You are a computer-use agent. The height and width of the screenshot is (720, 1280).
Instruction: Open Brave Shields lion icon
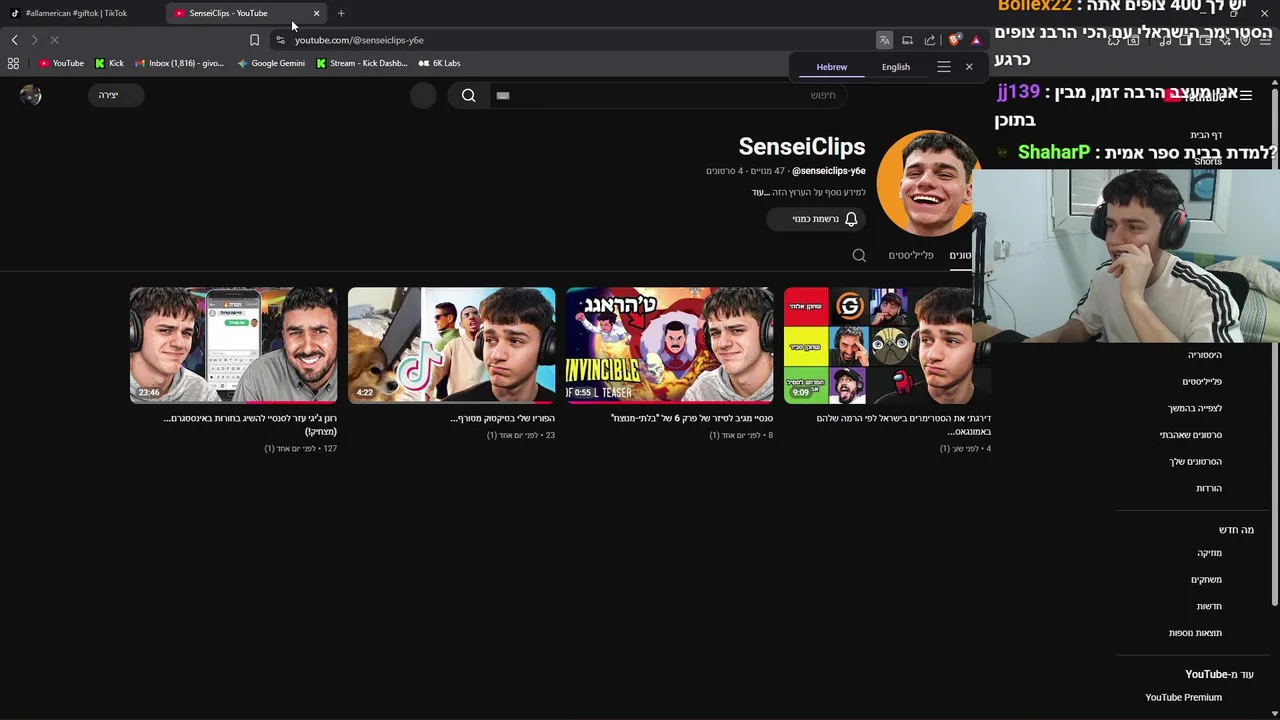click(x=955, y=40)
